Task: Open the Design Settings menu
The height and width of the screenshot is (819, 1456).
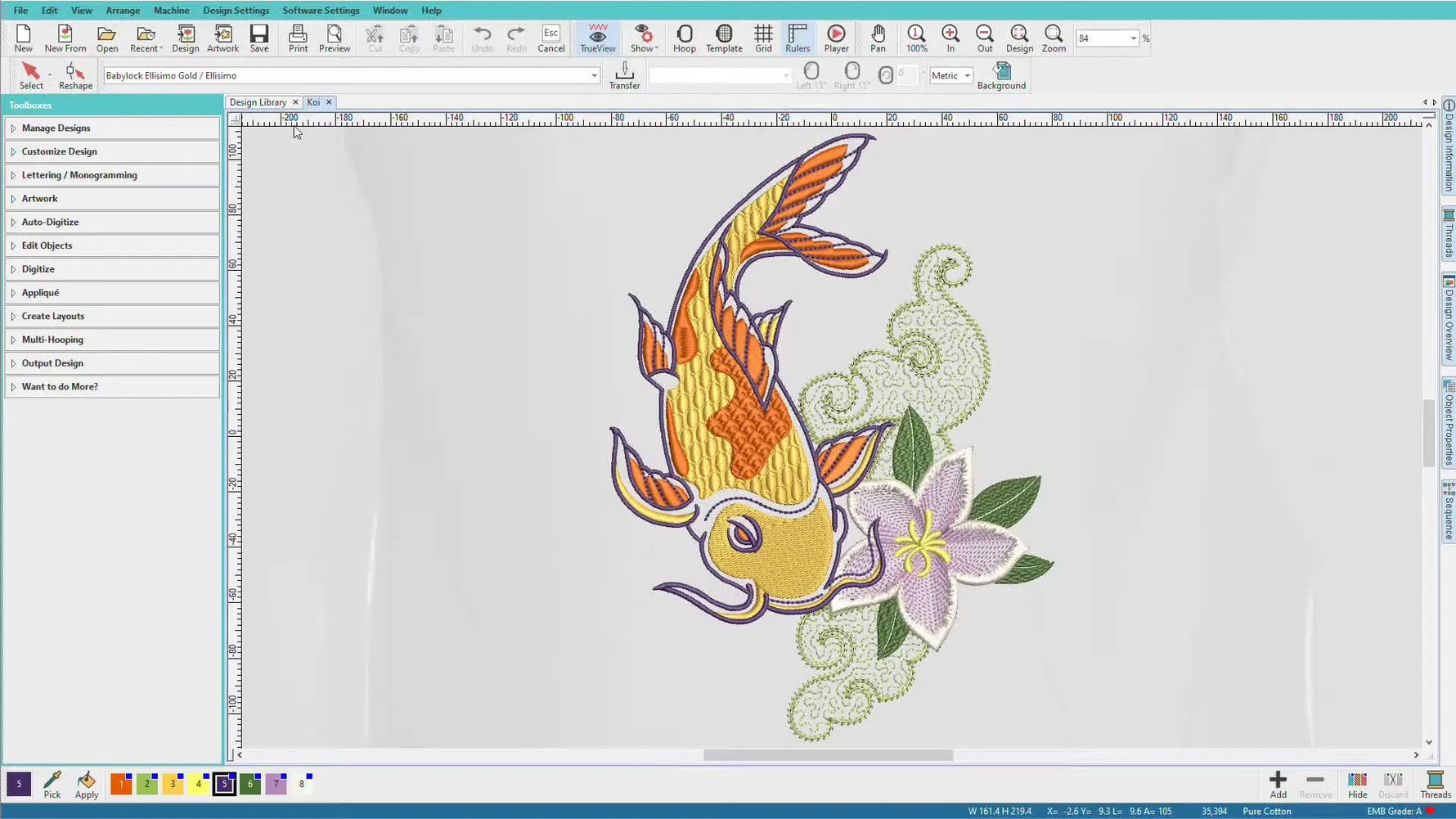Action: coord(236,11)
